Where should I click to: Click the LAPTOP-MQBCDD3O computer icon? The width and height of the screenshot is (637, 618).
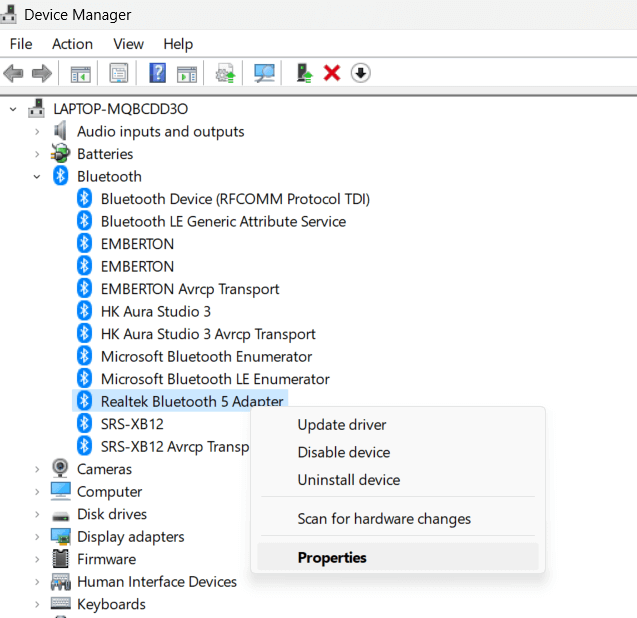point(37,108)
